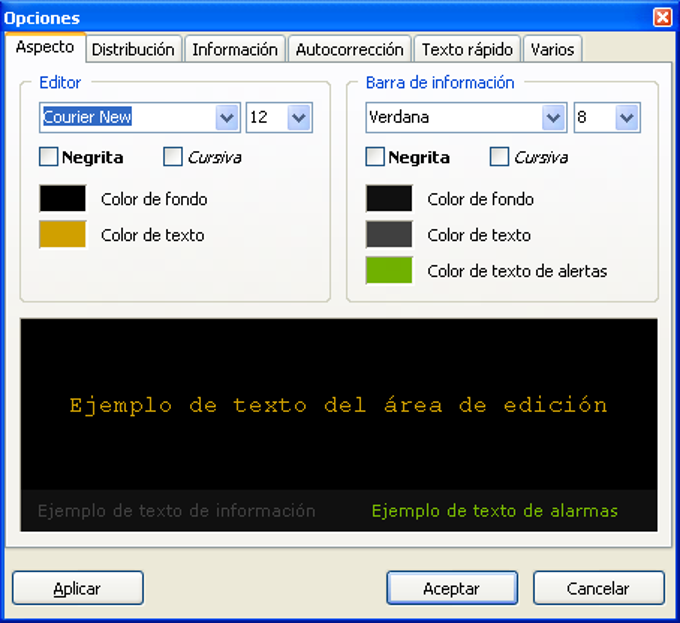680x623 pixels.
Task: Switch to the Aspecto tab
Action: point(45,47)
